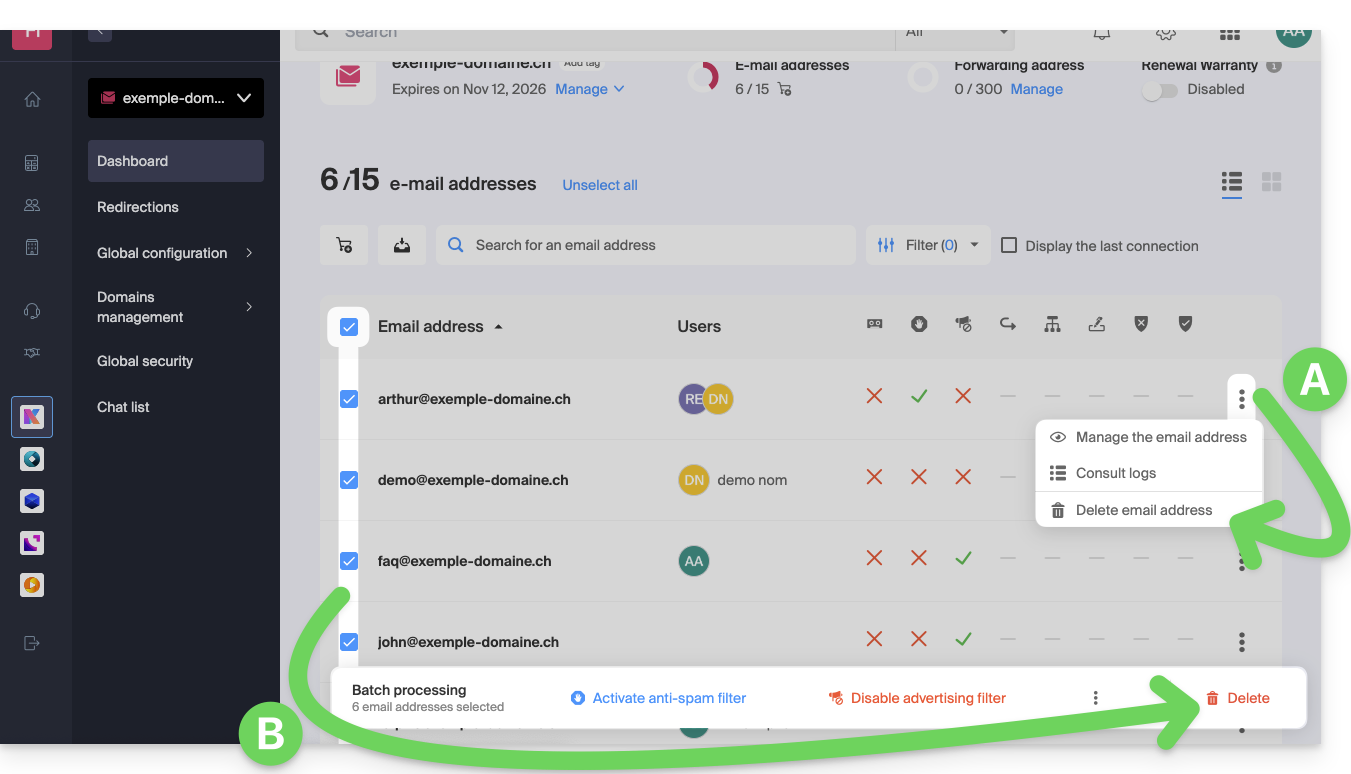This screenshot has width=1351, height=774.
Task: Click the home icon in left sidebar
Action: tap(32, 99)
